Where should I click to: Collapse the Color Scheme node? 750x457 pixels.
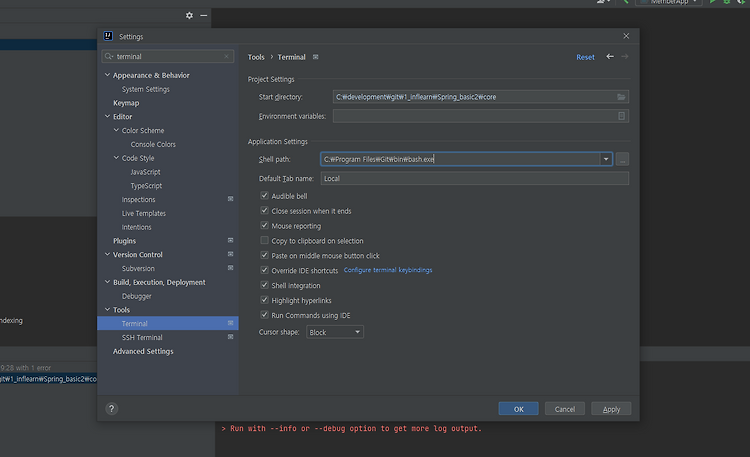(x=116, y=130)
